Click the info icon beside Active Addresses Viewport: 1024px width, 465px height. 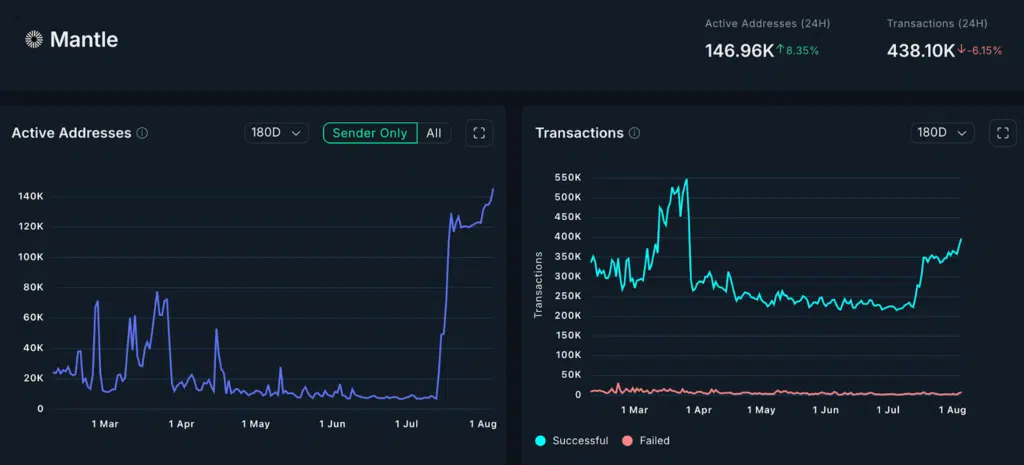pyautogui.click(x=142, y=133)
